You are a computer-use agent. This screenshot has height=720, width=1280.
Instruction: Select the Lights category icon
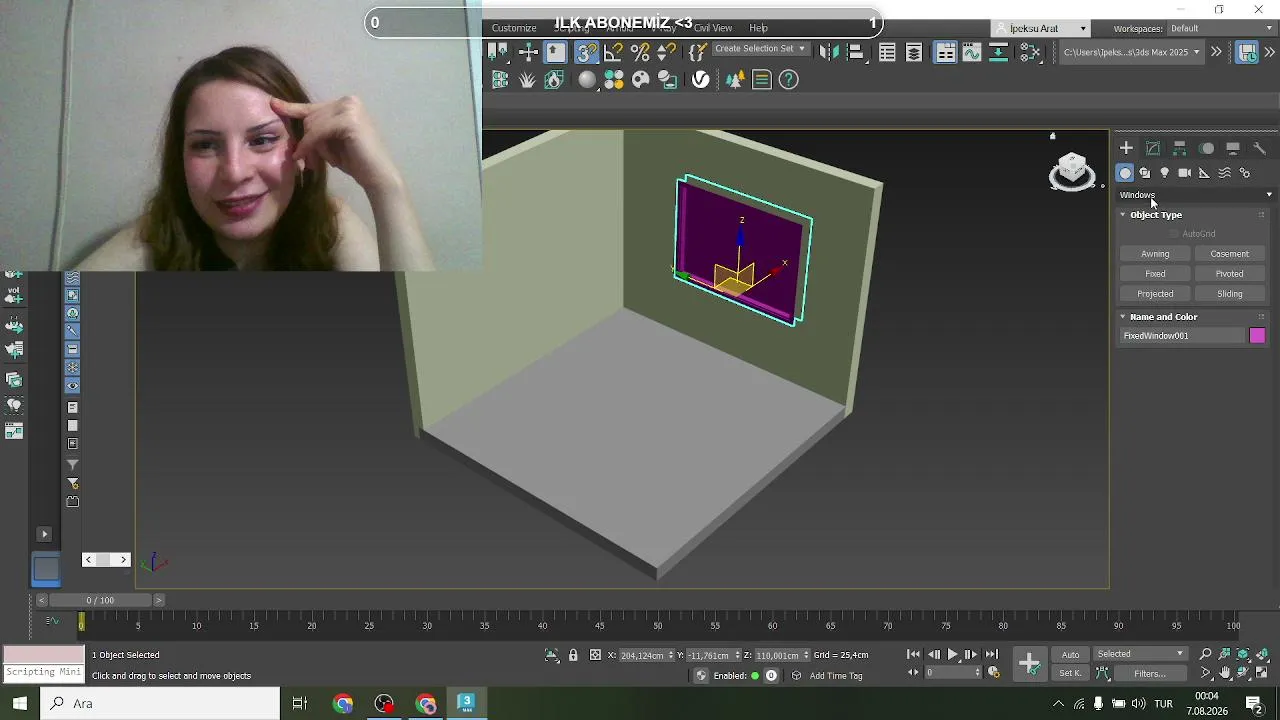pyautogui.click(x=1165, y=173)
